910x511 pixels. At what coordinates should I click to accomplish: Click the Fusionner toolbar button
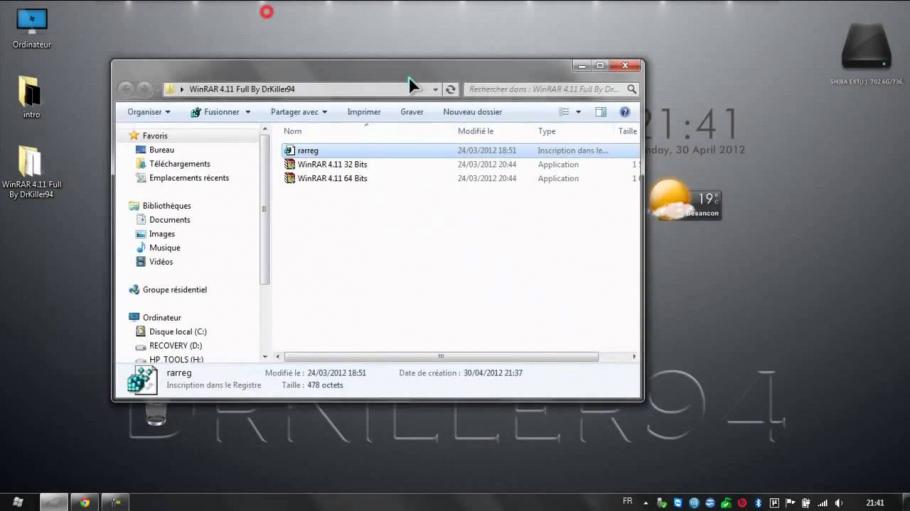point(215,111)
